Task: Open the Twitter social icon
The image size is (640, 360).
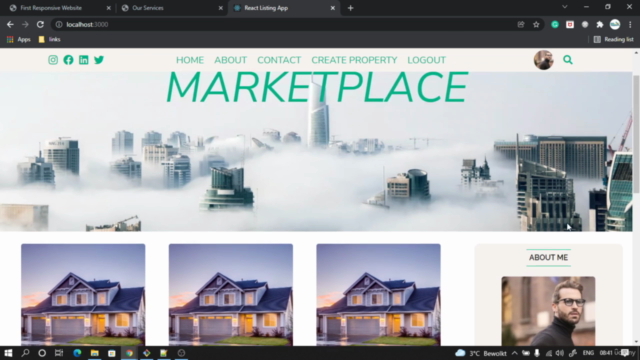Action: coord(99,60)
